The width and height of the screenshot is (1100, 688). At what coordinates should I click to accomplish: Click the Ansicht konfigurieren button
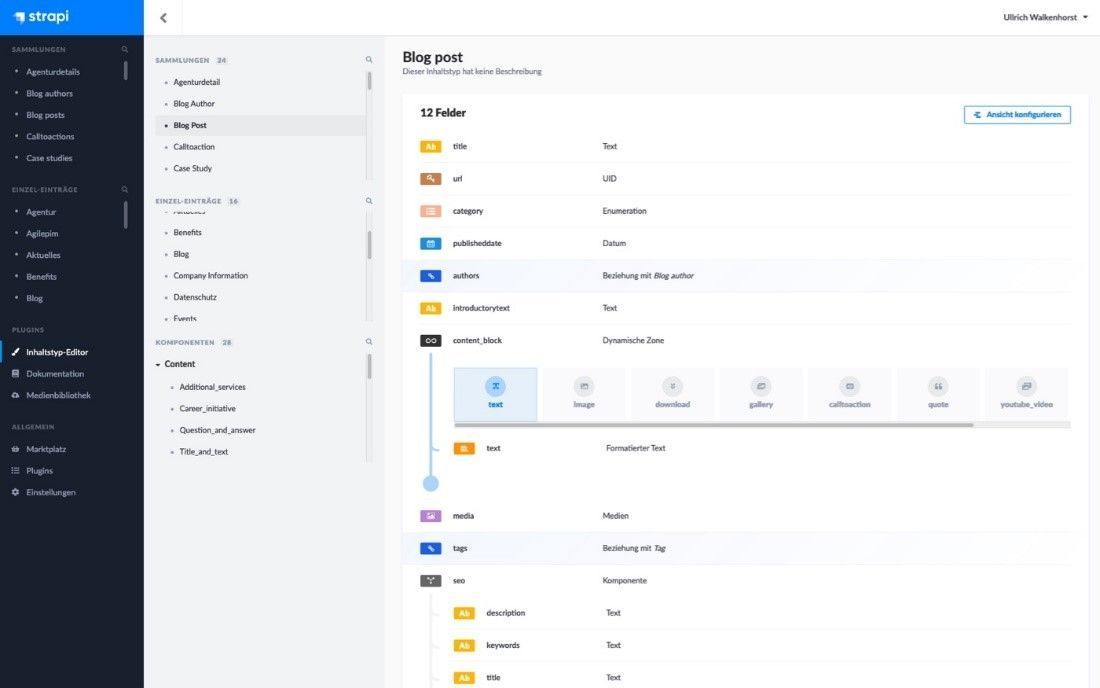coord(1018,113)
